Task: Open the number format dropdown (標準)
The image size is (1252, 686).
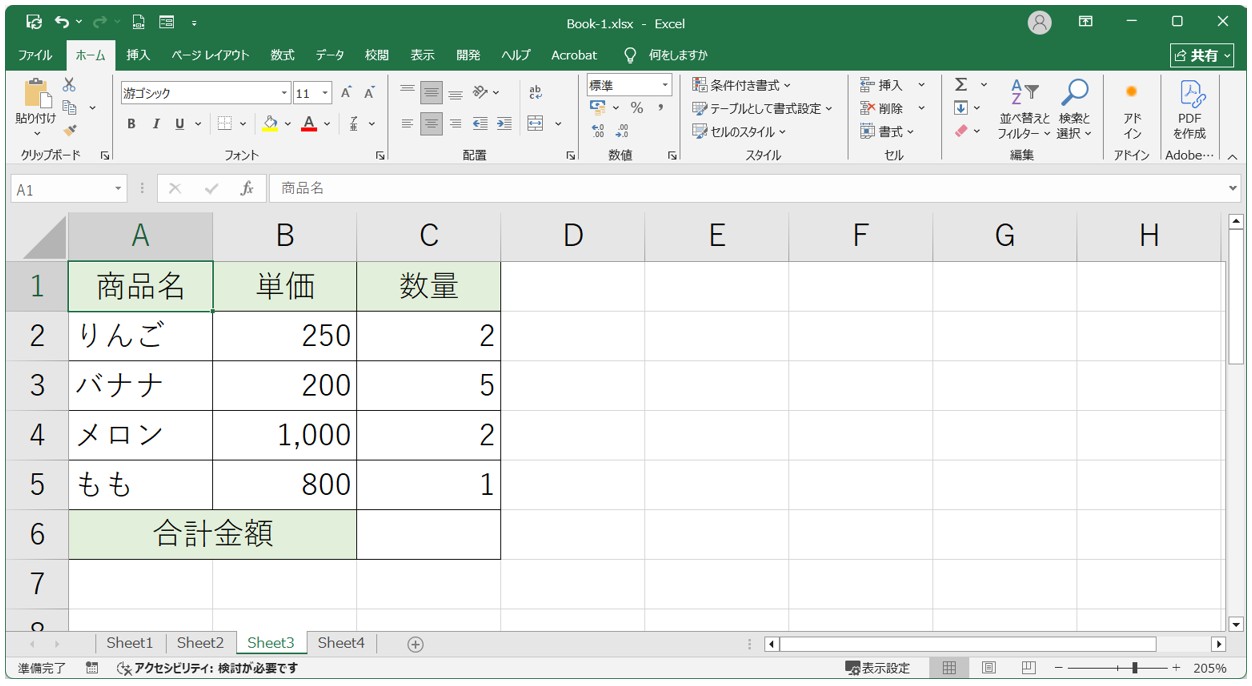Action: point(665,86)
